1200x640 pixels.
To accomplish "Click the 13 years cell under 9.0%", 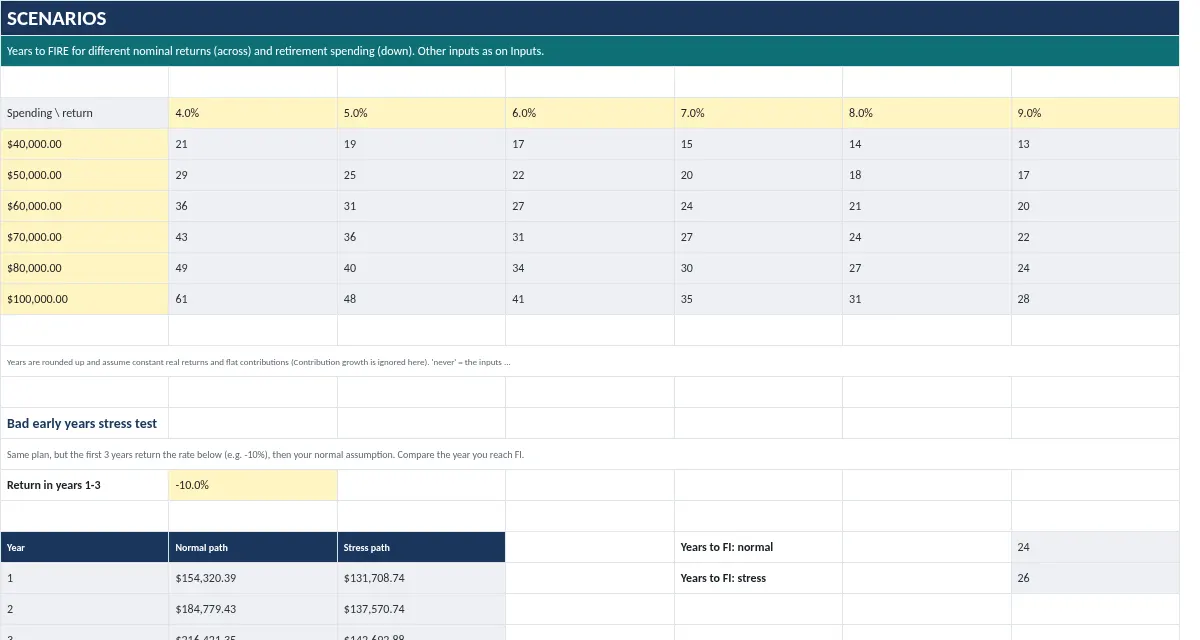I will (x=1096, y=144).
